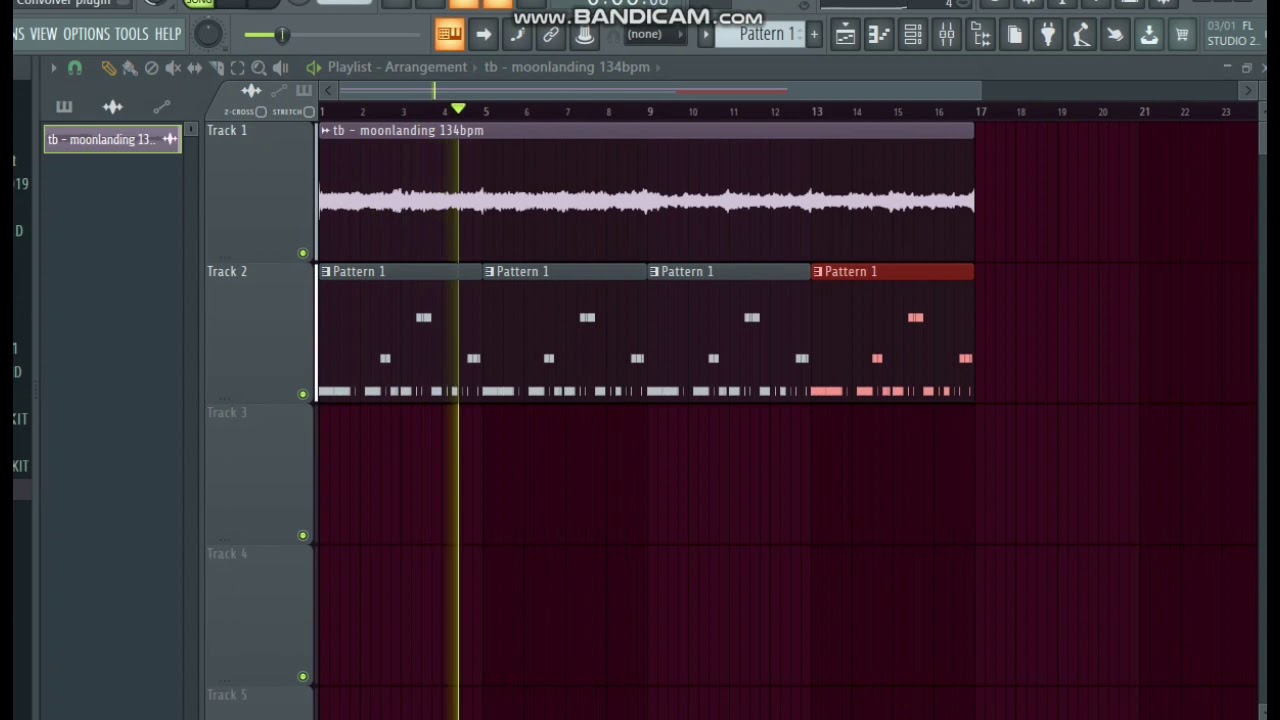Screen dimensions: 1280x720
Task: Click the master pitch knob
Action: coord(208,35)
